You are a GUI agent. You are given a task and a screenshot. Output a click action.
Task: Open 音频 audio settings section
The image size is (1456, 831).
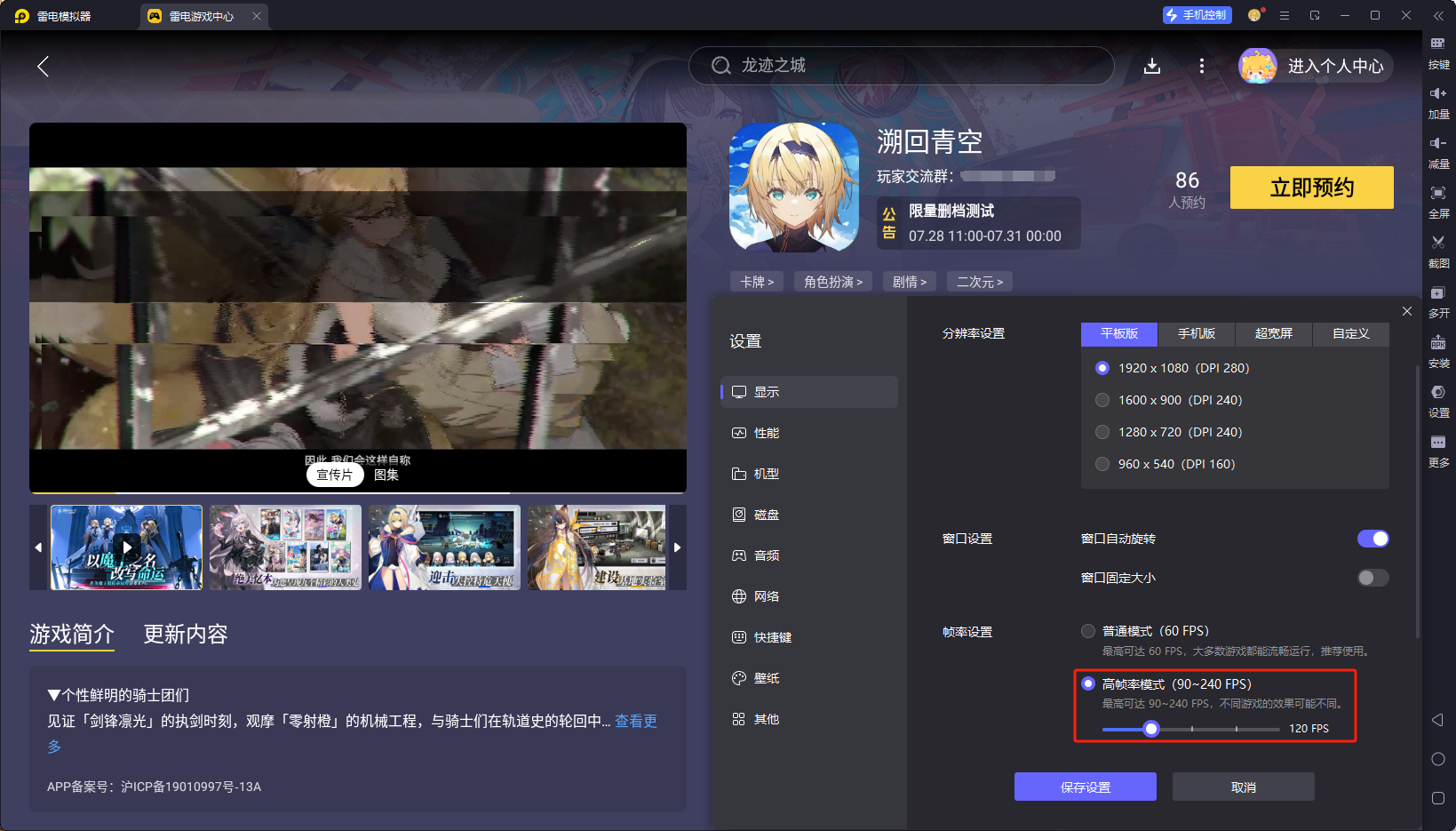coord(809,555)
